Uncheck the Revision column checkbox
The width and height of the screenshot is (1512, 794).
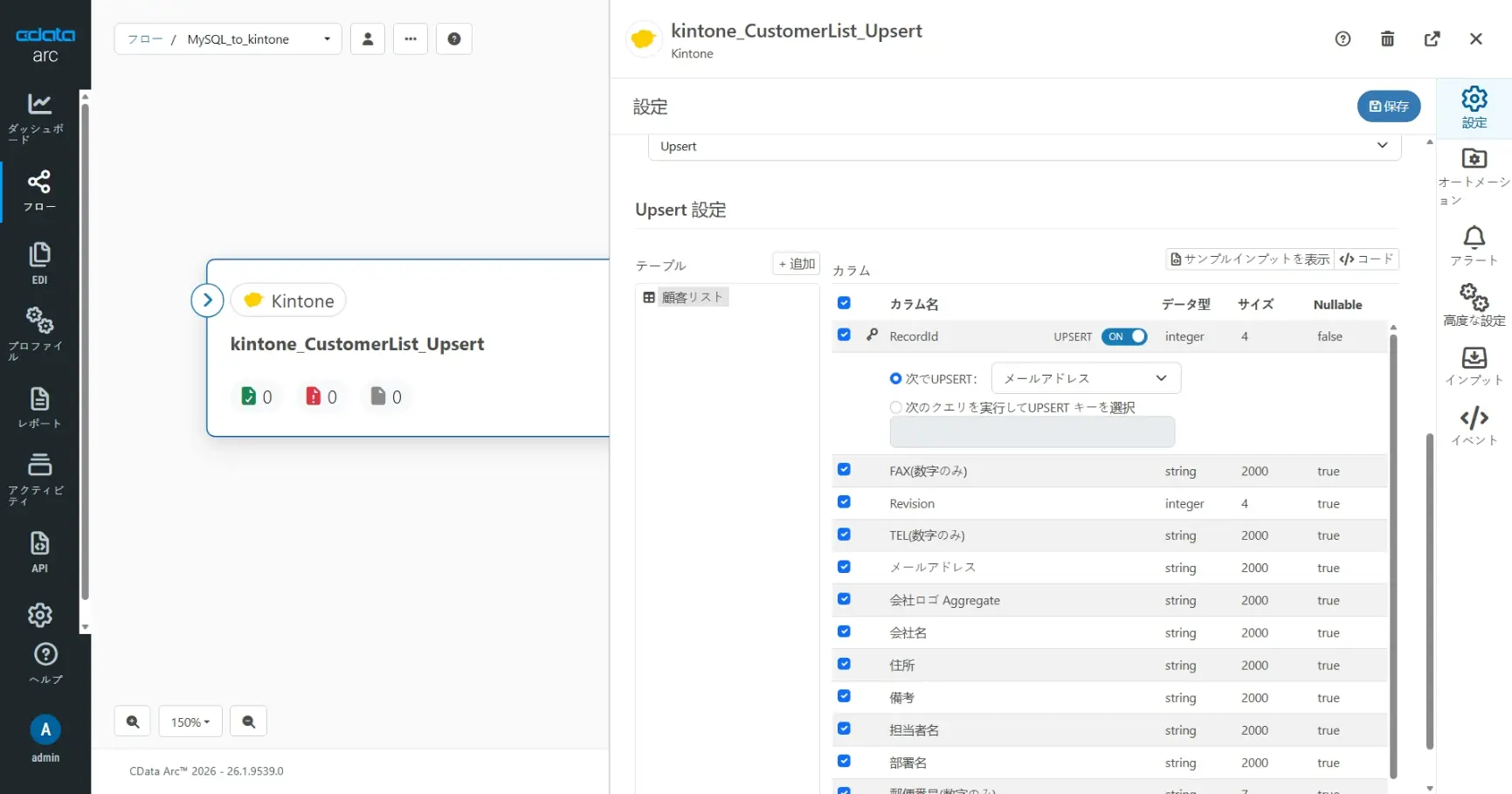click(844, 502)
